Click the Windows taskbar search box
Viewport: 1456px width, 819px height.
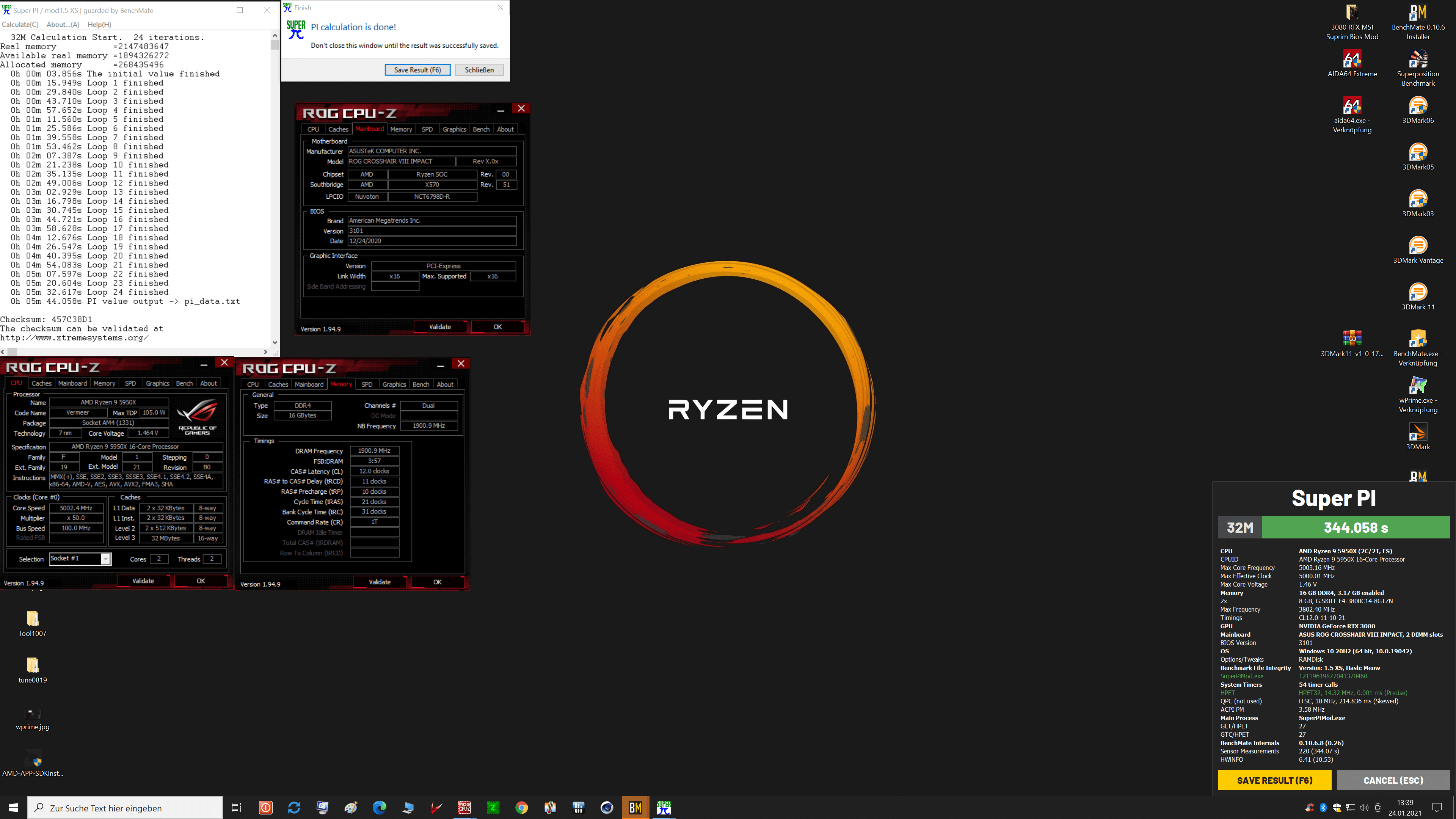pyautogui.click(x=126, y=808)
